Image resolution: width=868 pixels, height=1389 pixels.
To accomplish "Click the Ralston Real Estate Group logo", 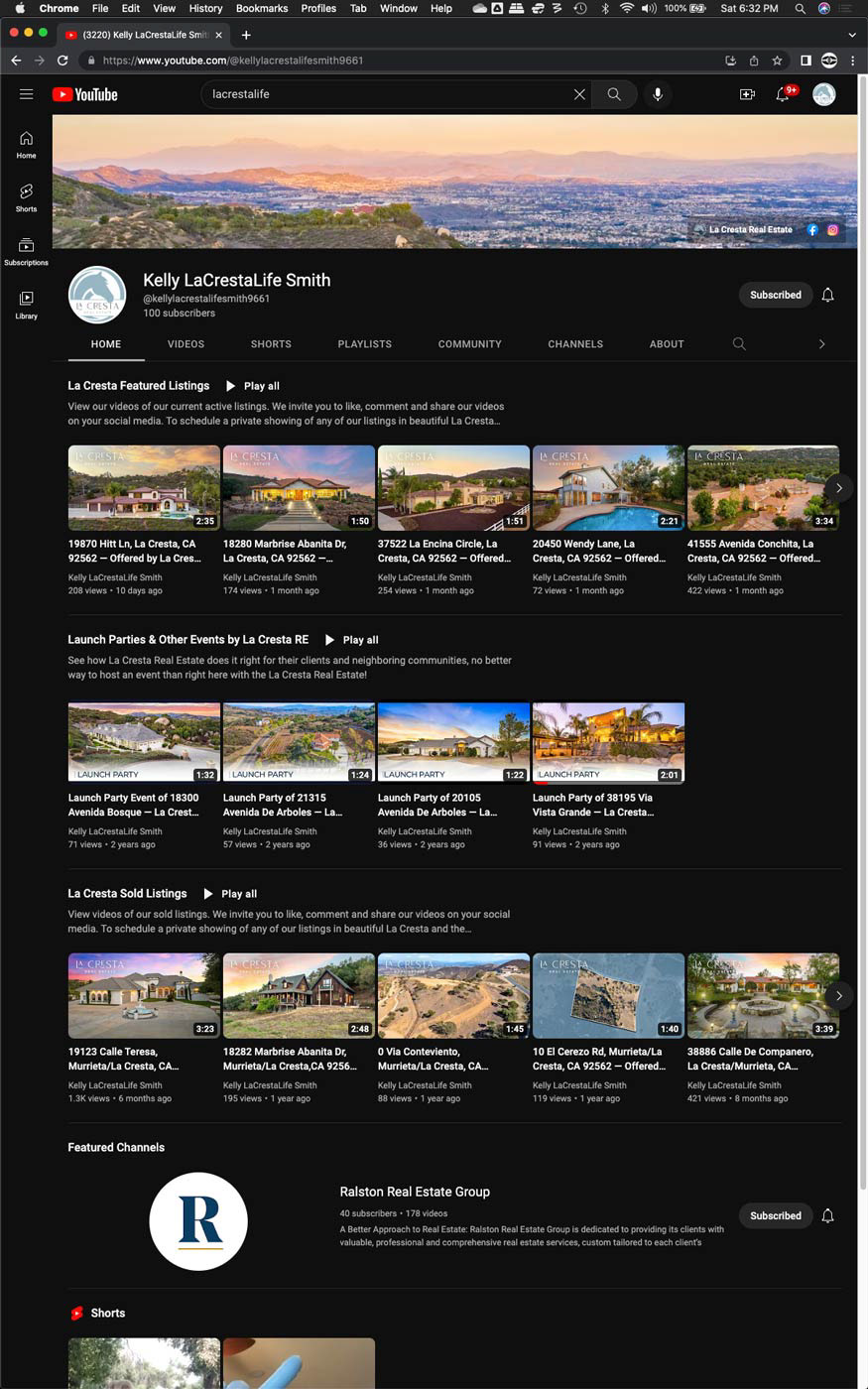I will (x=198, y=1221).
